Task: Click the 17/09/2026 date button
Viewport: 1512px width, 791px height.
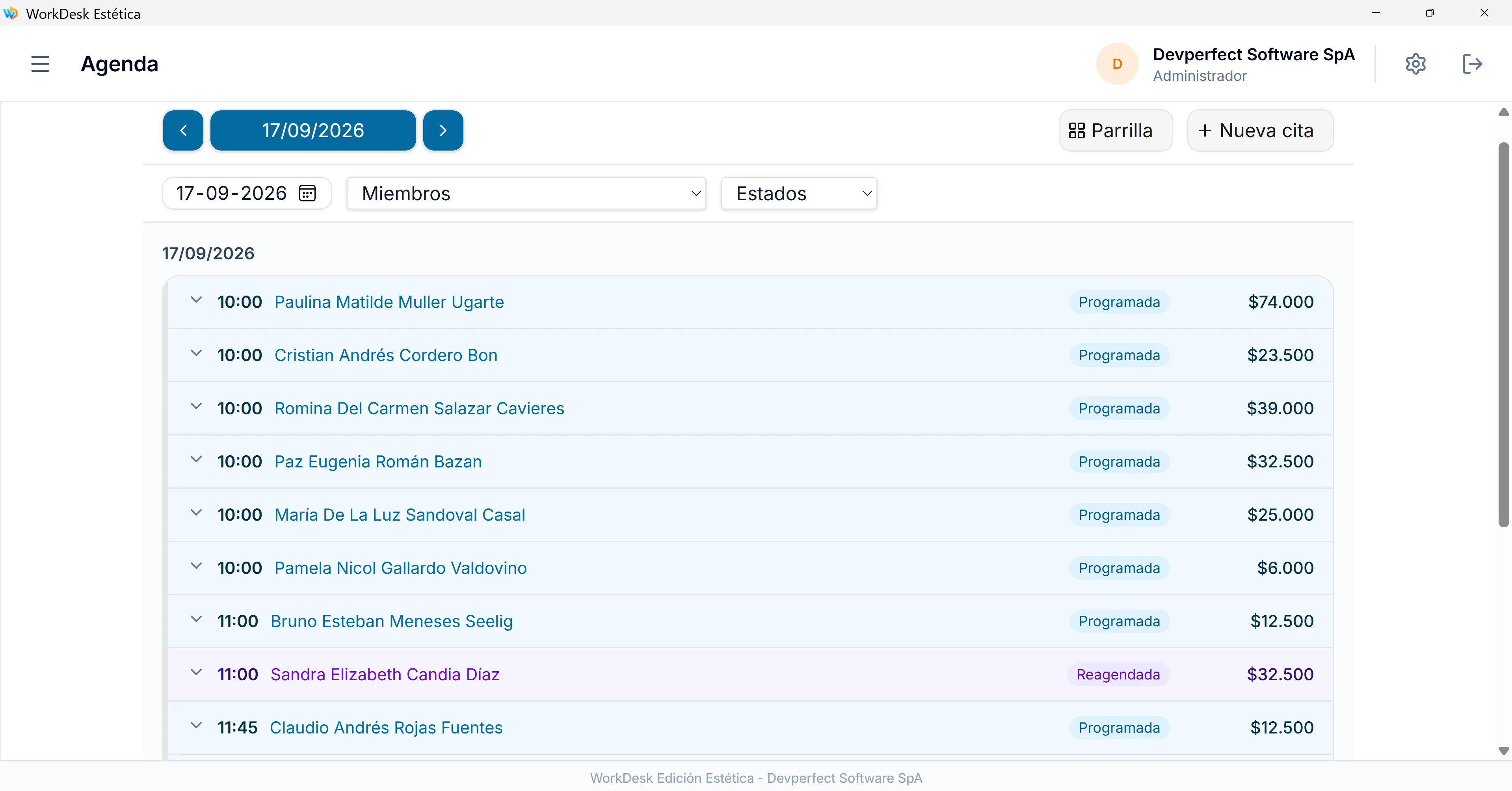Action: coord(313,130)
